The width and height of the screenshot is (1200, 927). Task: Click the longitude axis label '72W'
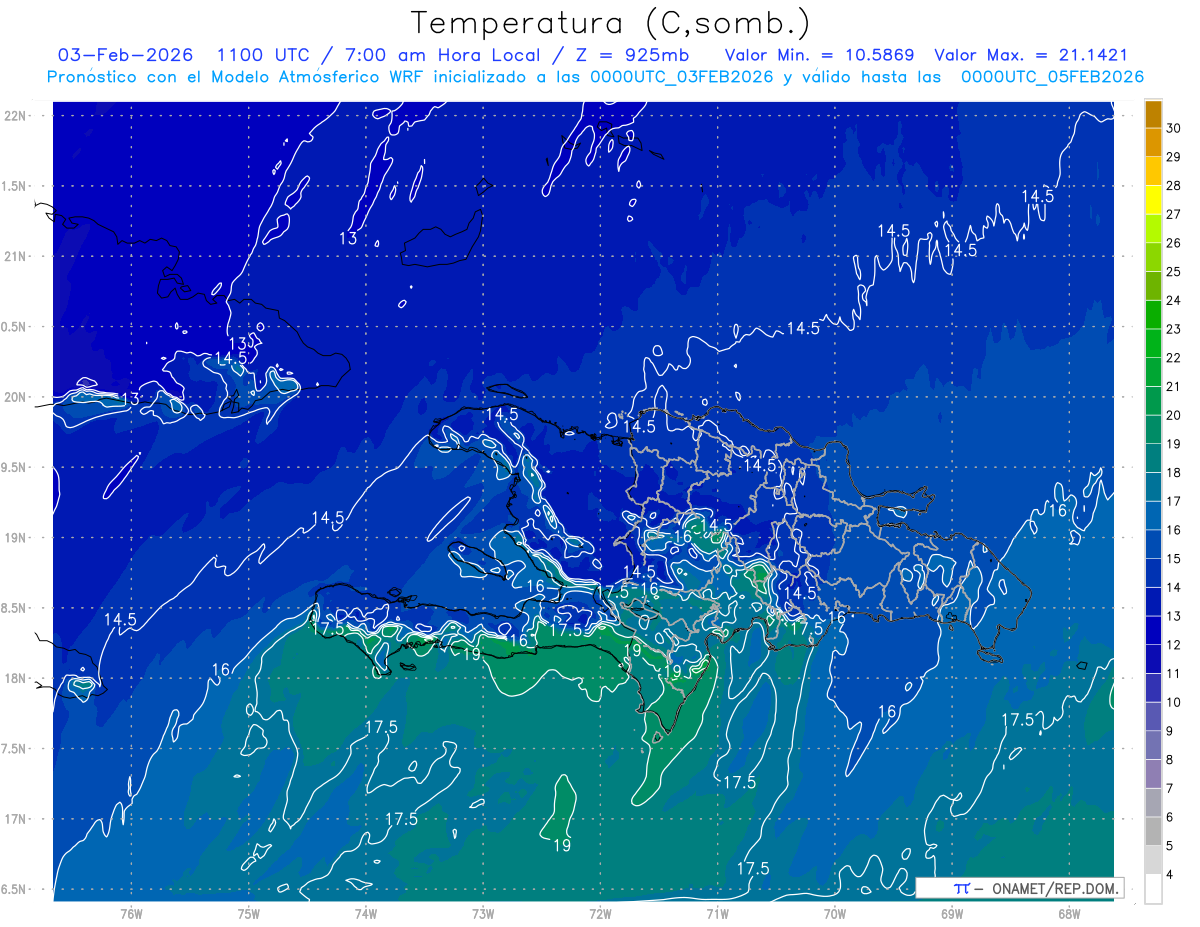pos(600,913)
